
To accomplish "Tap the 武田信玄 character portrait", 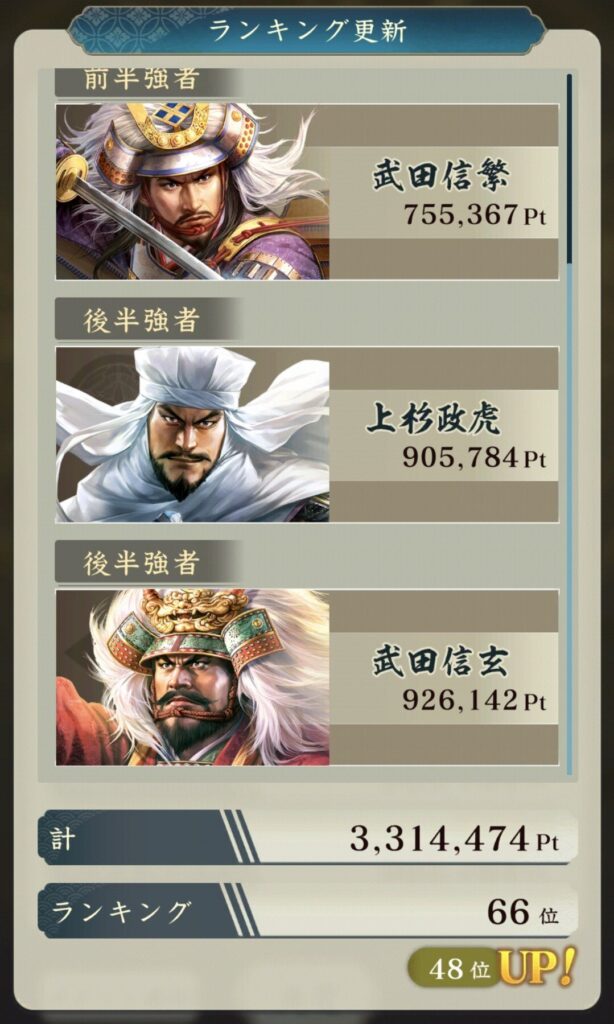I will [x=193, y=677].
